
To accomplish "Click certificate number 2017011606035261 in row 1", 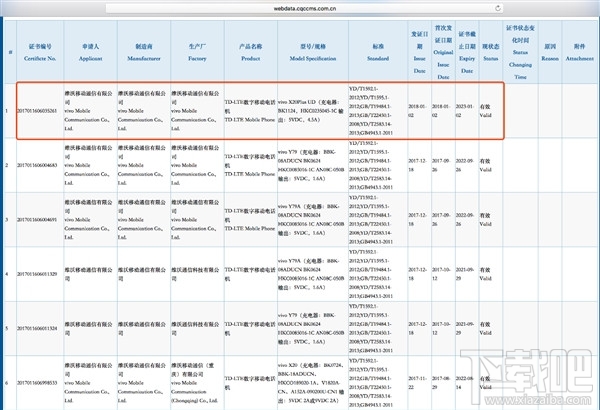I will (37, 111).
